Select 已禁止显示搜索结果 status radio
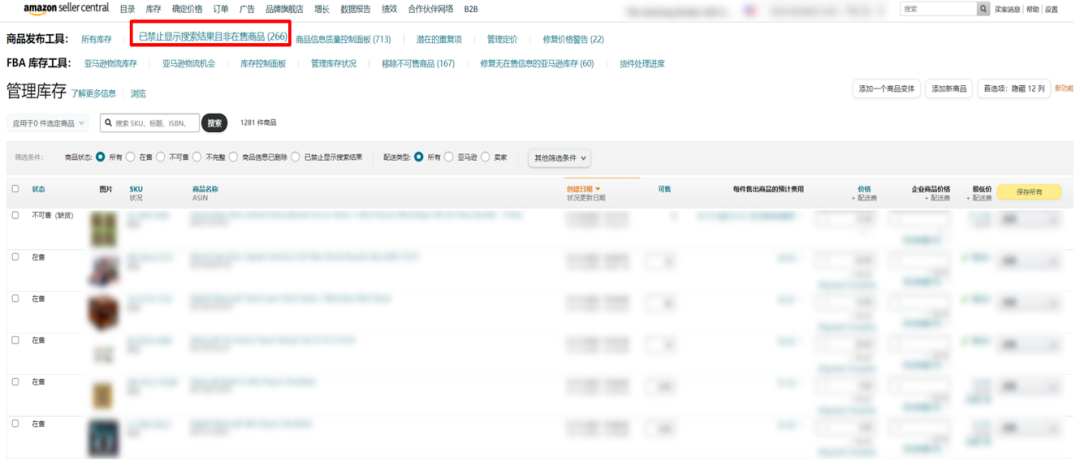1080x473 pixels. point(295,157)
